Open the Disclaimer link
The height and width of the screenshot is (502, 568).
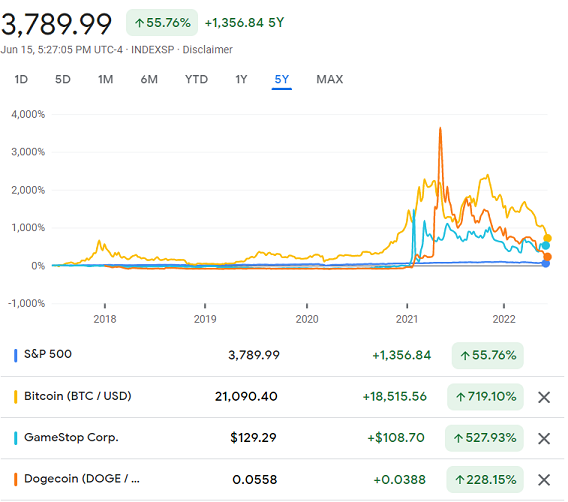pyautogui.click(x=207, y=50)
